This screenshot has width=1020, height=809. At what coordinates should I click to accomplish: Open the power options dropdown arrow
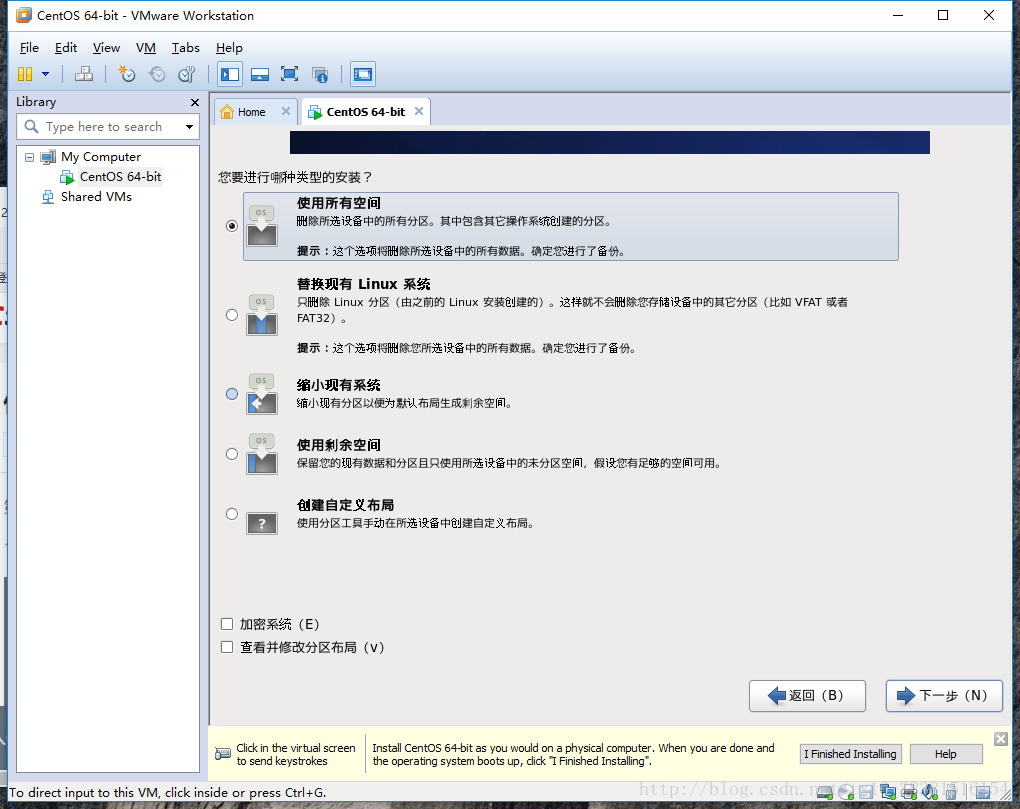point(46,74)
